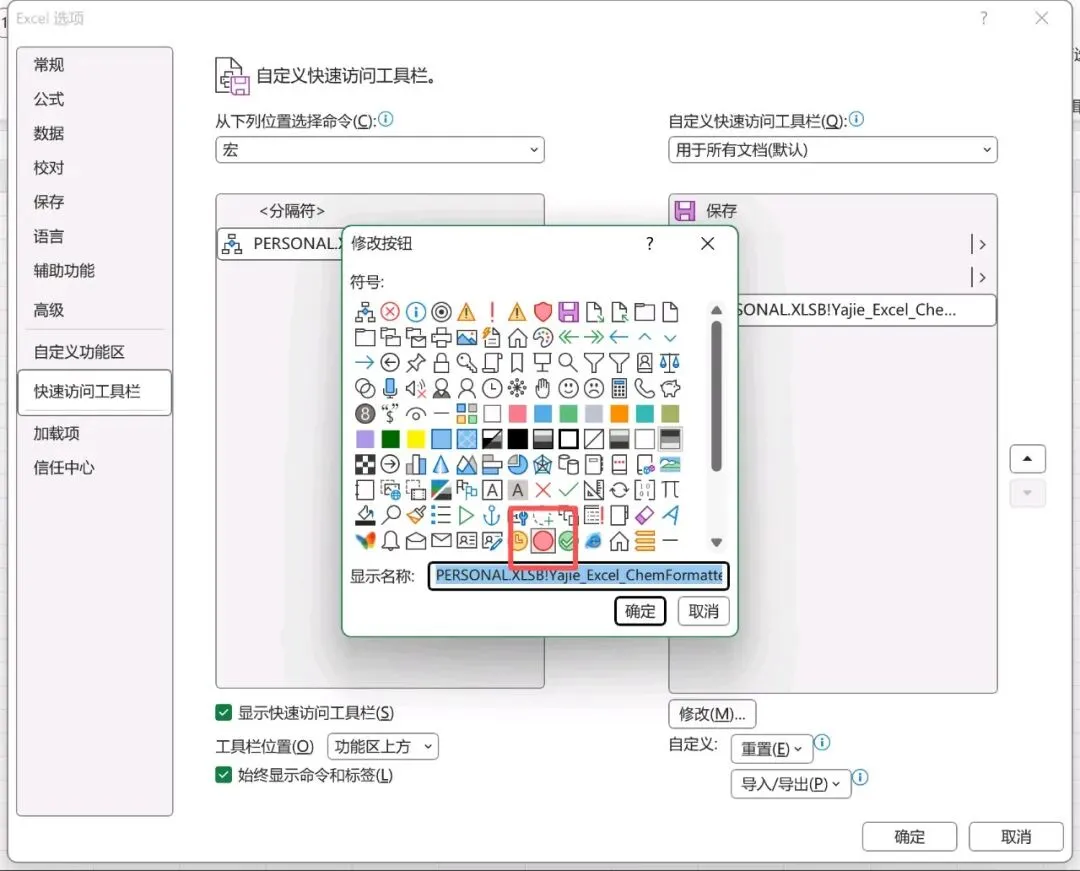Choose the bullseye target symbol
Viewport: 1080px width, 871px height.
tap(441, 312)
